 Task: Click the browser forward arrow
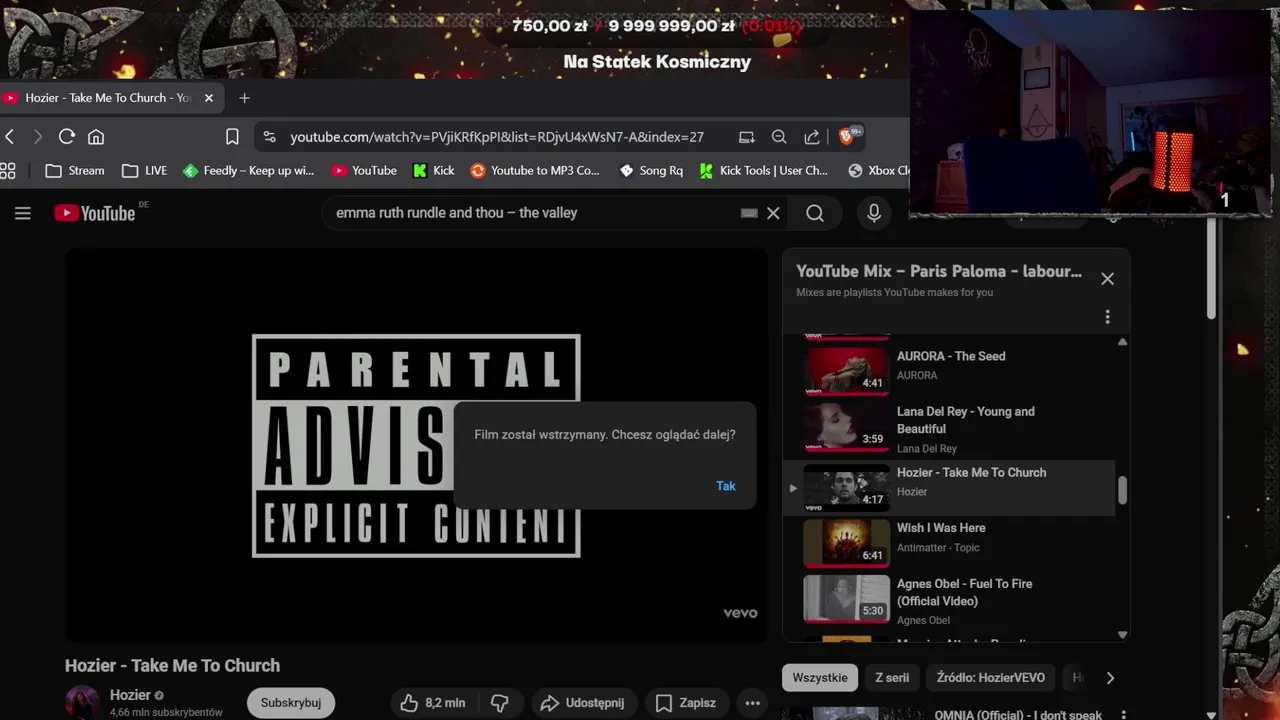point(38,137)
